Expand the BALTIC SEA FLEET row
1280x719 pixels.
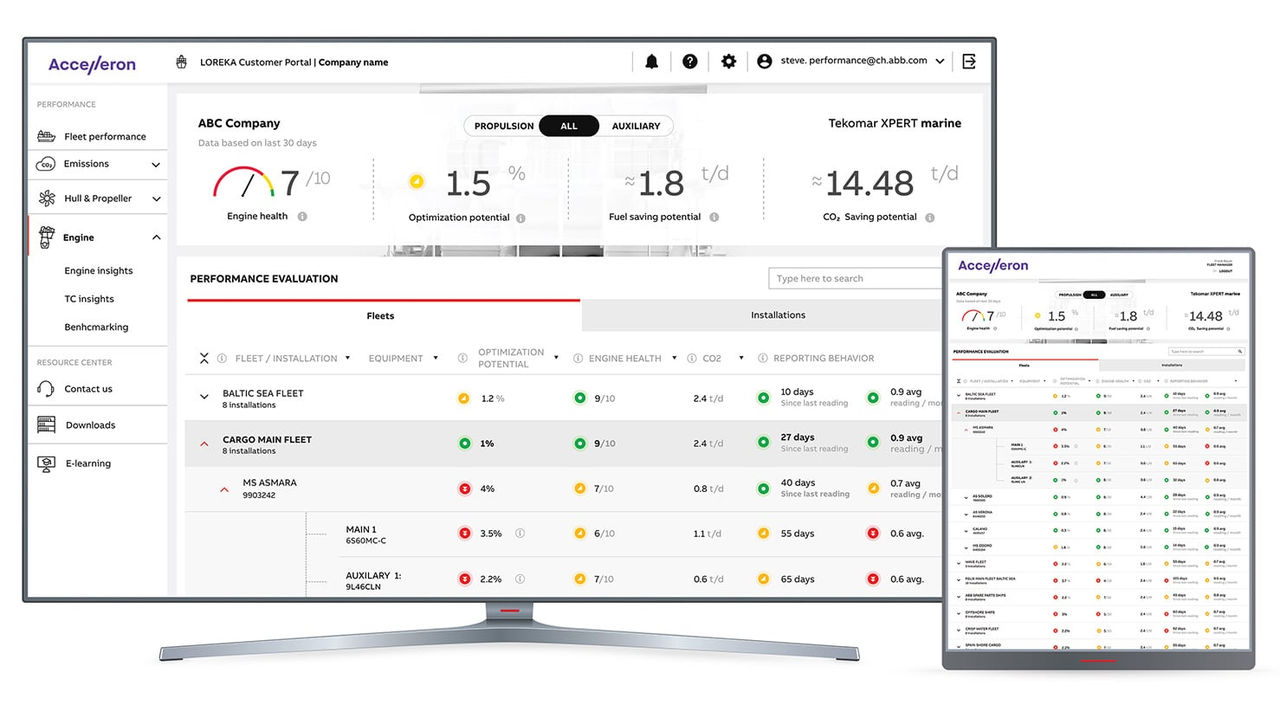204,398
